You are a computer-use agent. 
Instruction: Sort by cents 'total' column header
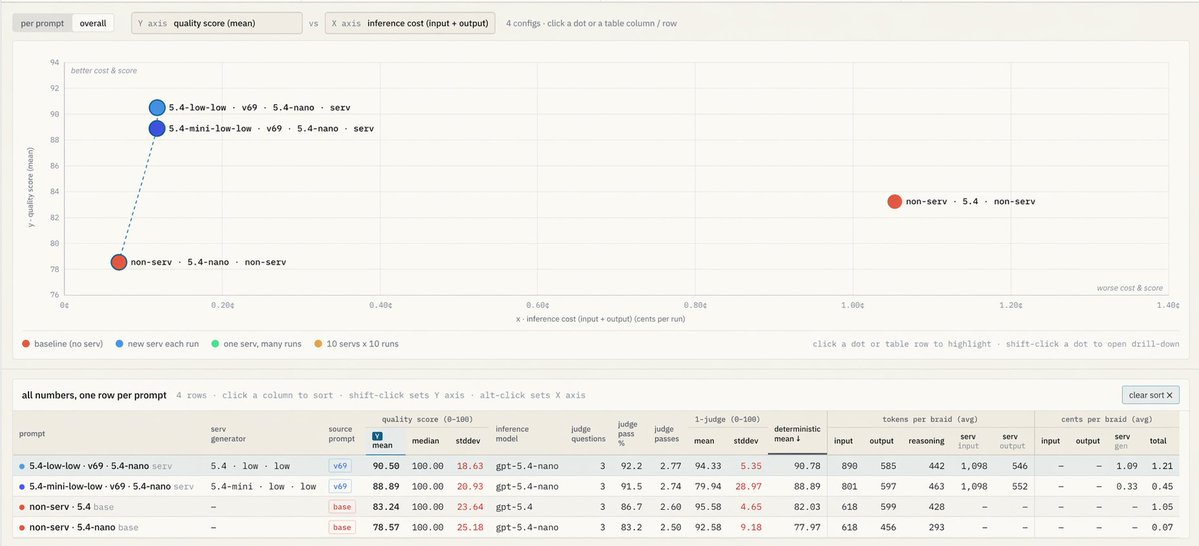pos(1158,441)
